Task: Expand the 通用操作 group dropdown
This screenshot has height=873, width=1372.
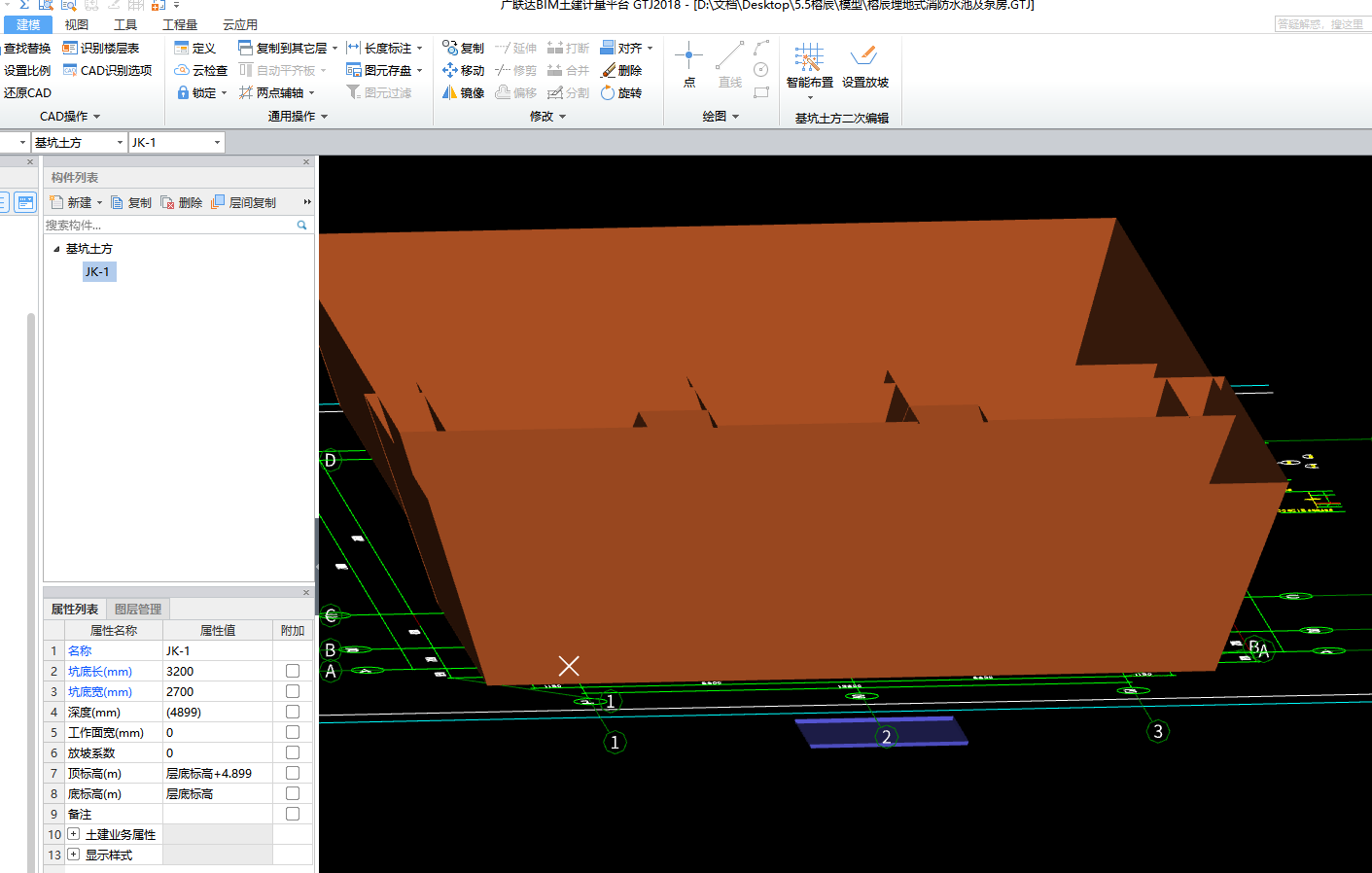Action: click(324, 117)
